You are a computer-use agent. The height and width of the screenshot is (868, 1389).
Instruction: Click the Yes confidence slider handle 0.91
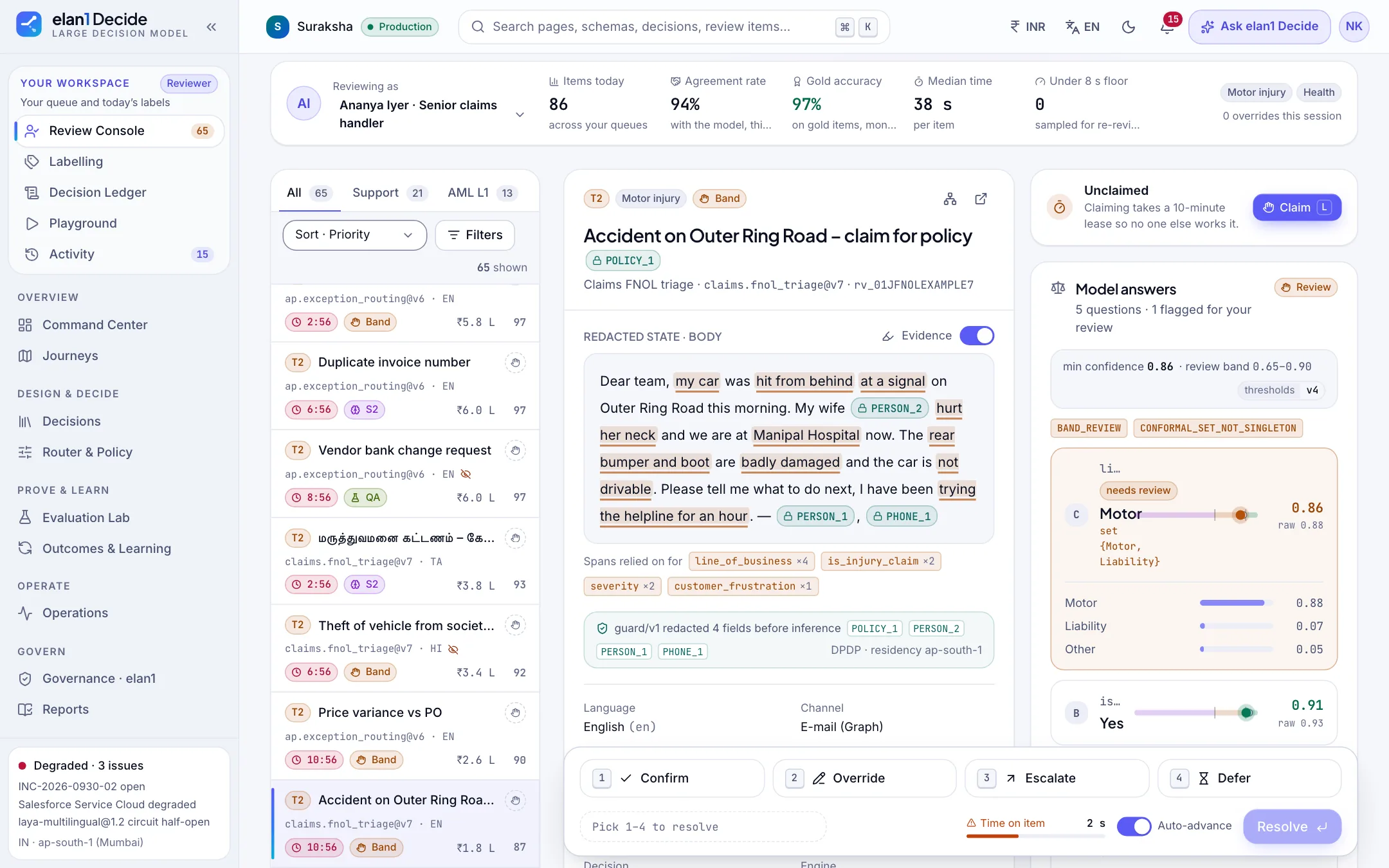1246,712
